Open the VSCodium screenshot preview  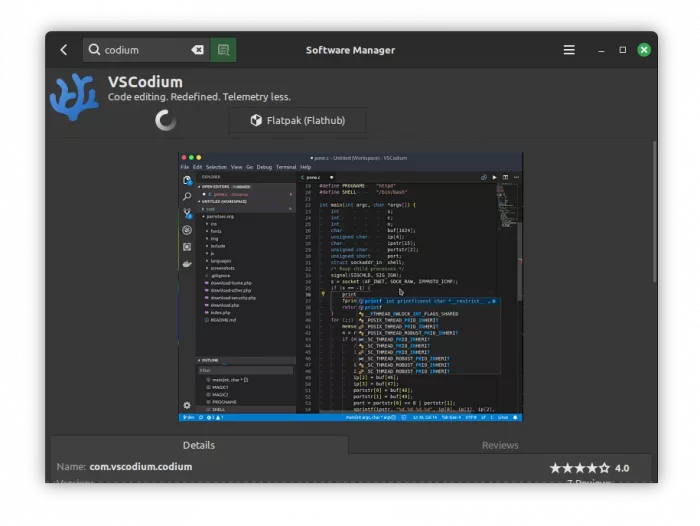350,287
